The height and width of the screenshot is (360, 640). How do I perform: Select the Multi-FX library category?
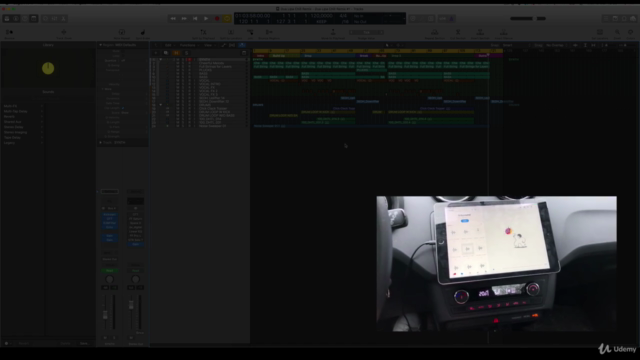(x=22, y=106)
